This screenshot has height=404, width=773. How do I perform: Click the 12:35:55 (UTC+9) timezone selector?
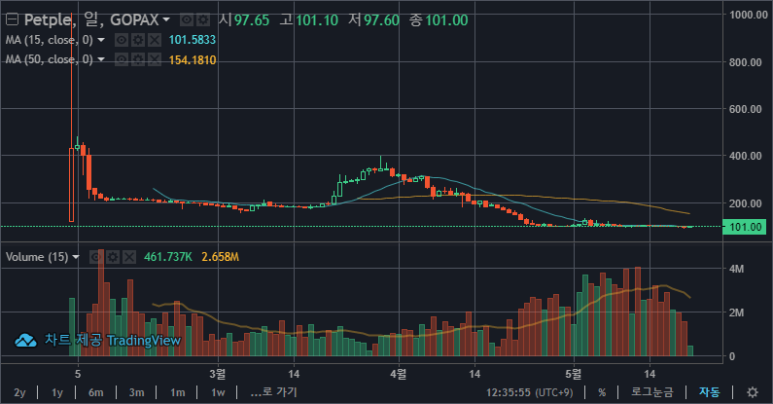(529, 393)
